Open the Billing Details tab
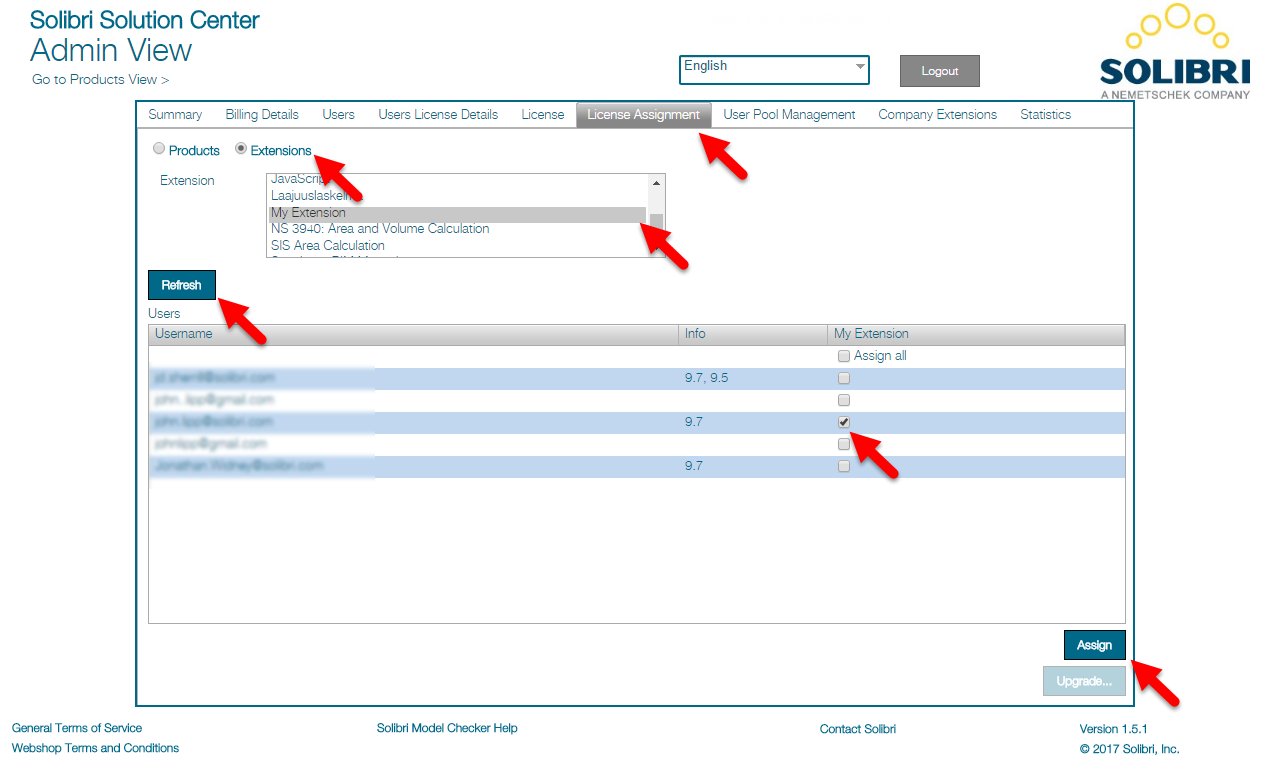This screenshot has width=1270, height=772. click(261, 114)
